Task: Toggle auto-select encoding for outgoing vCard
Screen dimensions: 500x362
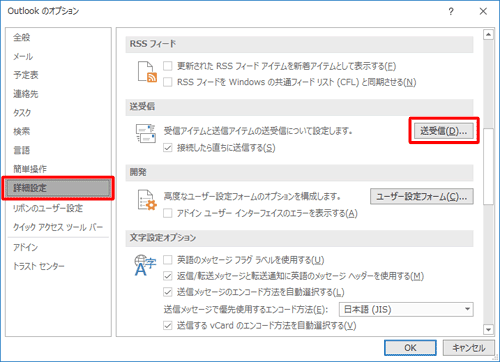Action: point(168,325)
